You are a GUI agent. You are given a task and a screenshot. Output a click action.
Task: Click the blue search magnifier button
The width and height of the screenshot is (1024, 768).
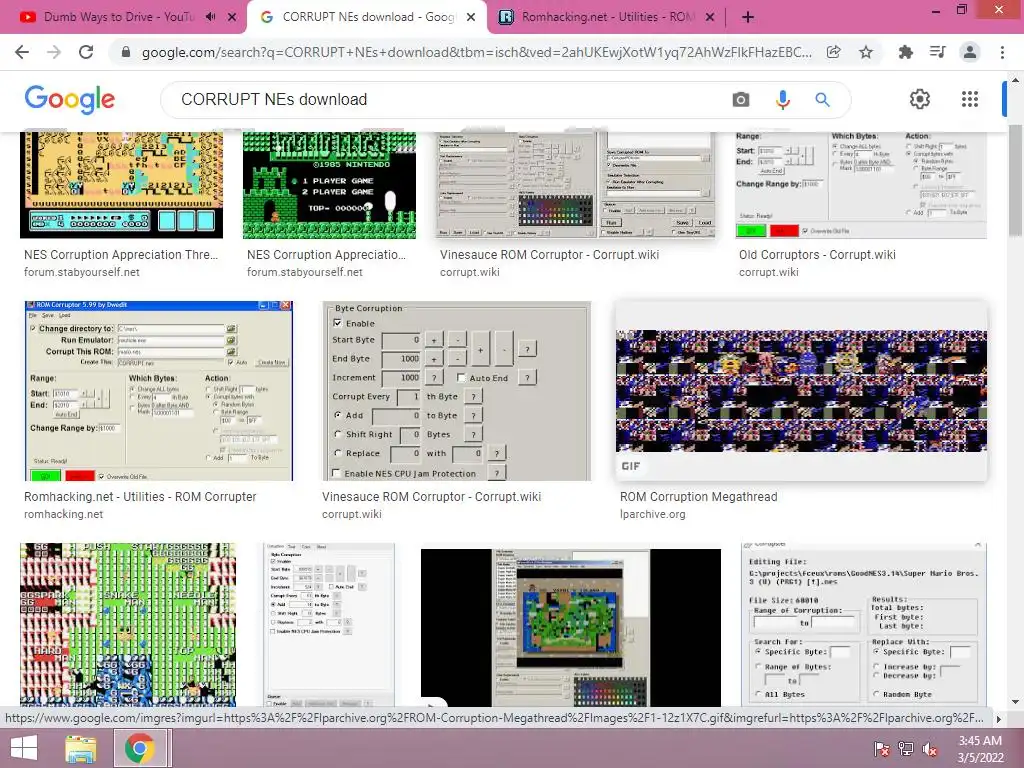(x=822, y=99)
